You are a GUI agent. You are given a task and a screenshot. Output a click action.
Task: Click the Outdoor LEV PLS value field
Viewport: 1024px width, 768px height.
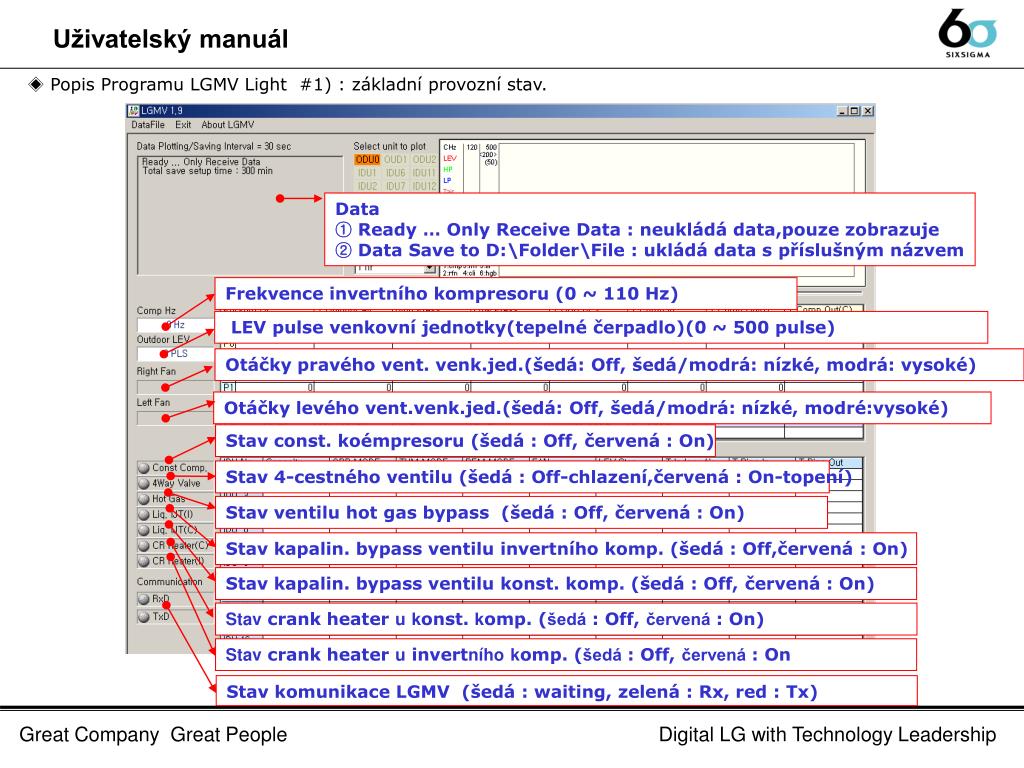tap(176, 354)
